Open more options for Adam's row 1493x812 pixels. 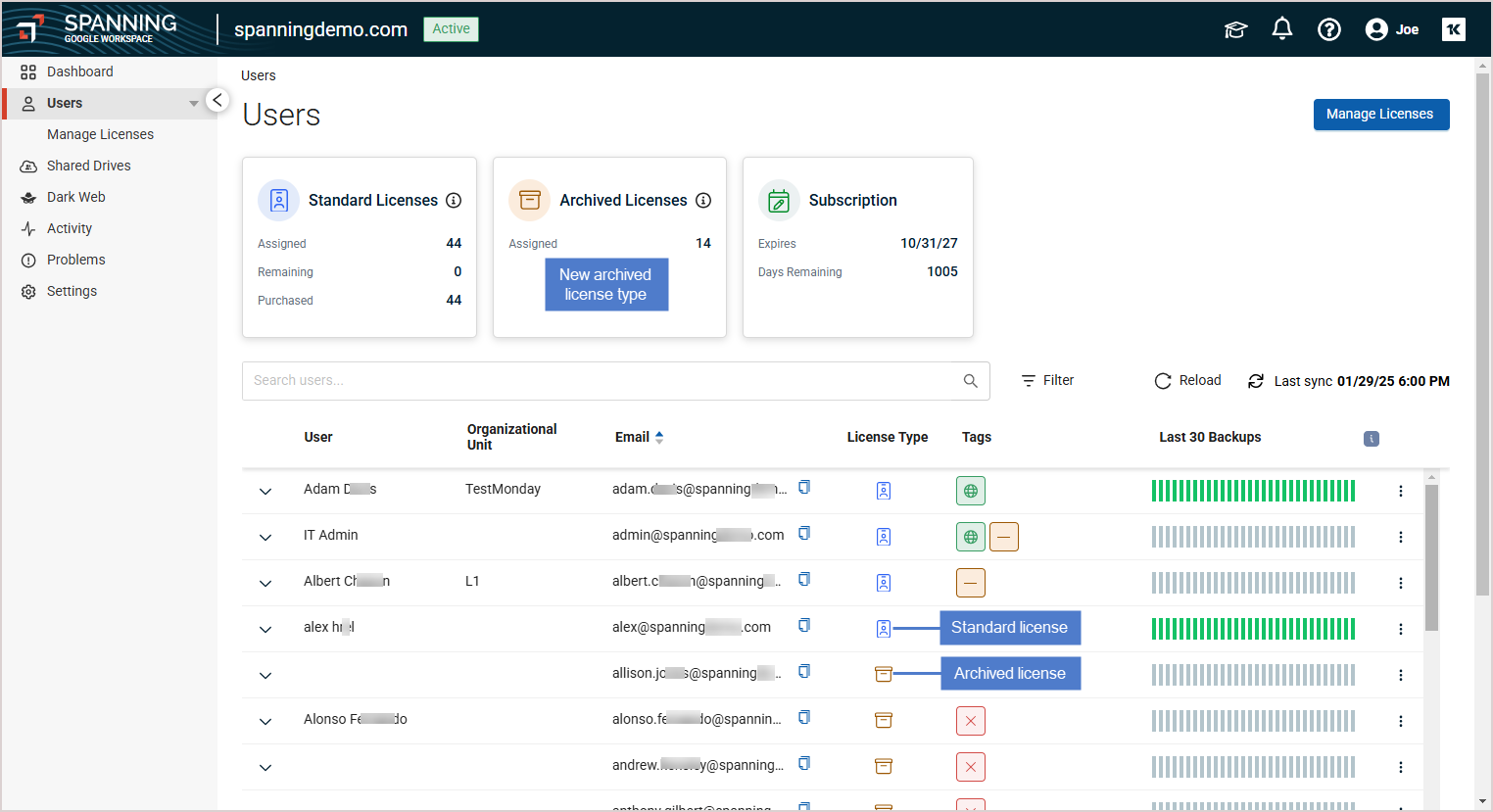pos(1401,491)
